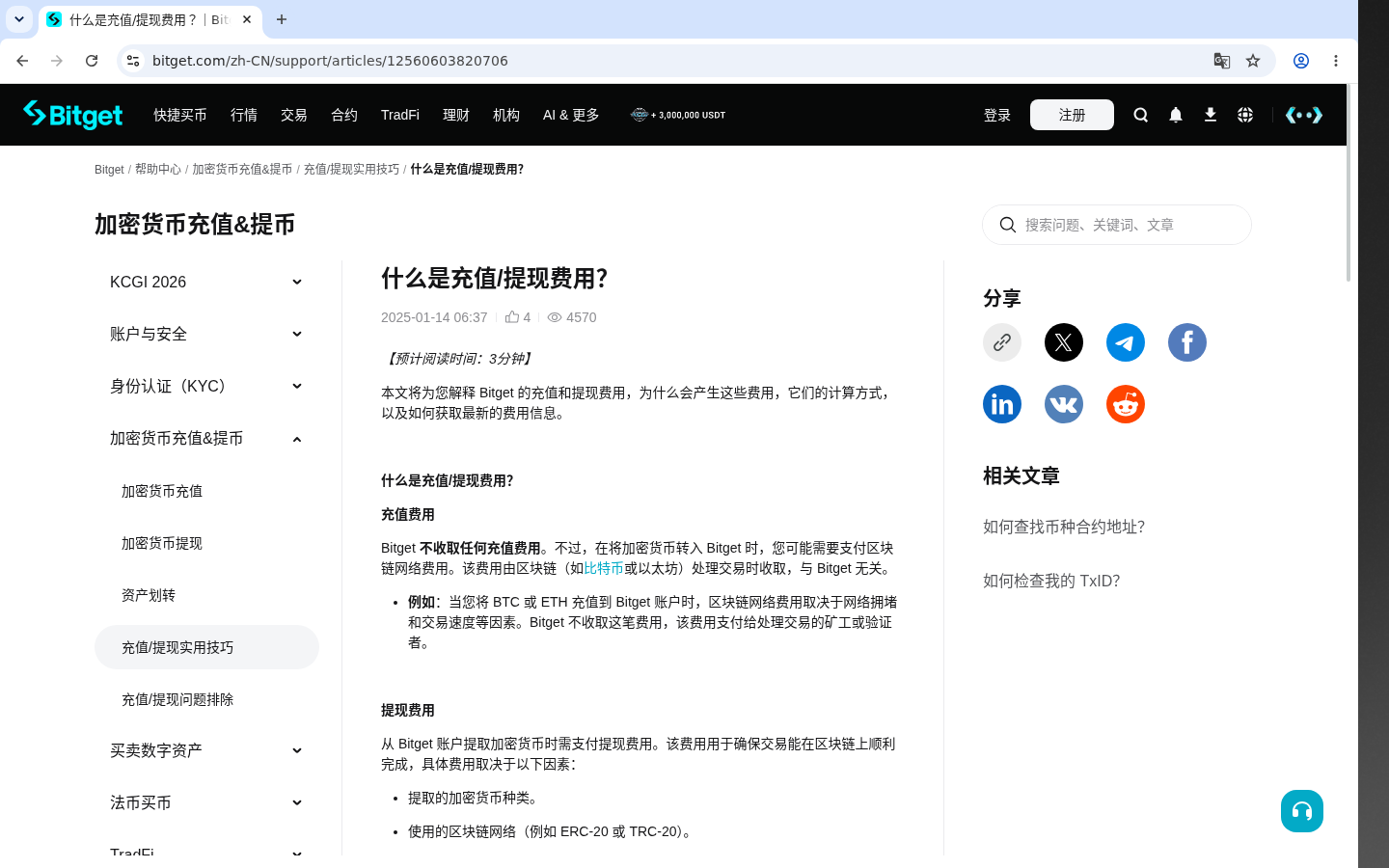Image resolution: width=1389 pixels, height=868 pixels.
Task: Open the tab search dropdown arrow
Action: [19, 19]
